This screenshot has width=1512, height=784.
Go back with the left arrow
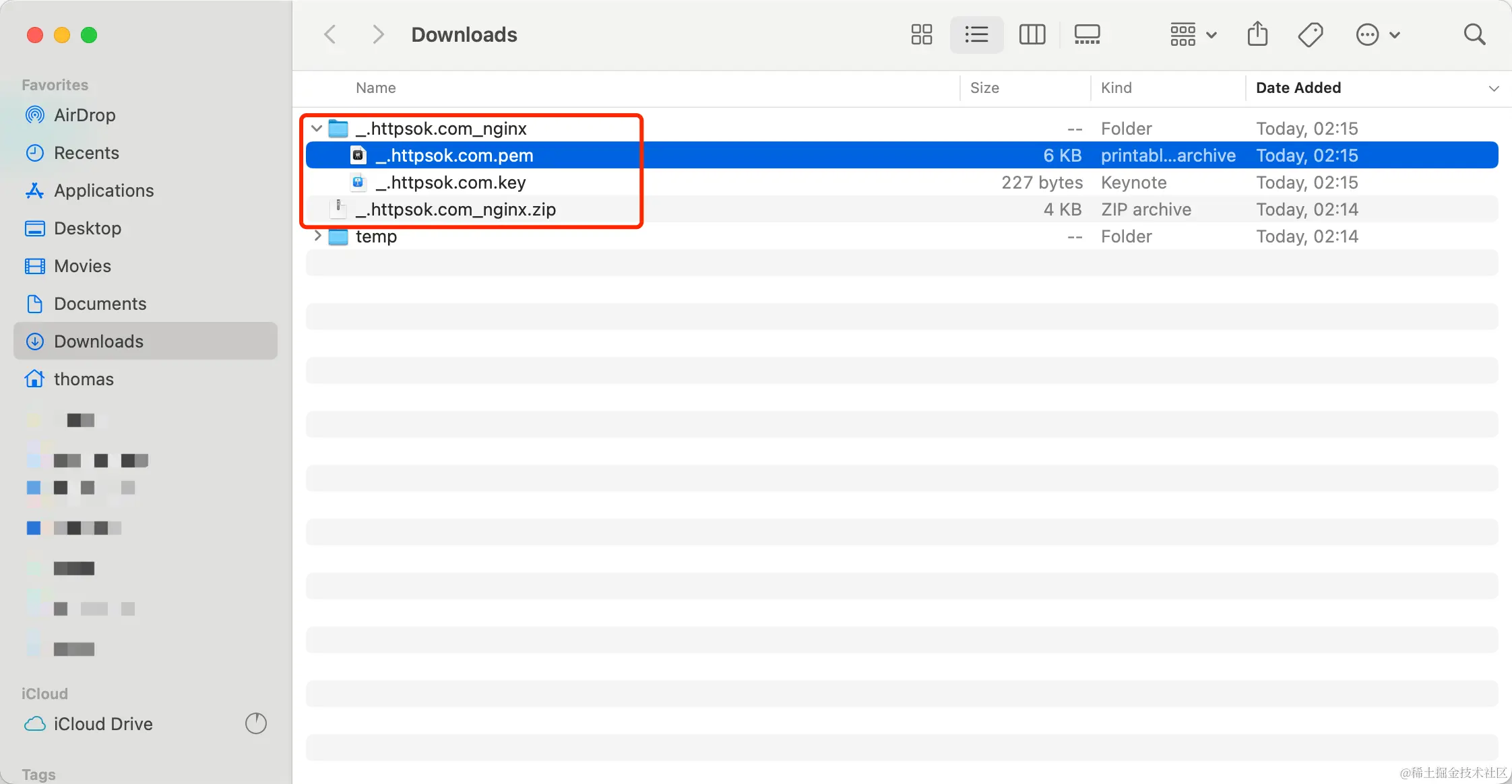point(330,34)
